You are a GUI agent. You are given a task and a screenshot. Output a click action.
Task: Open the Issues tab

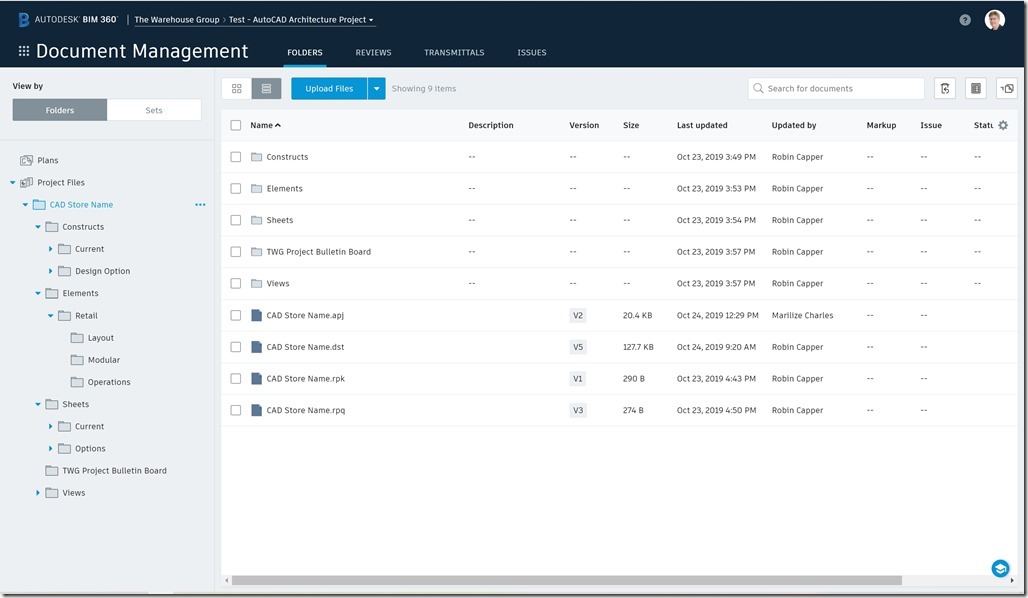tap(531, 52)
